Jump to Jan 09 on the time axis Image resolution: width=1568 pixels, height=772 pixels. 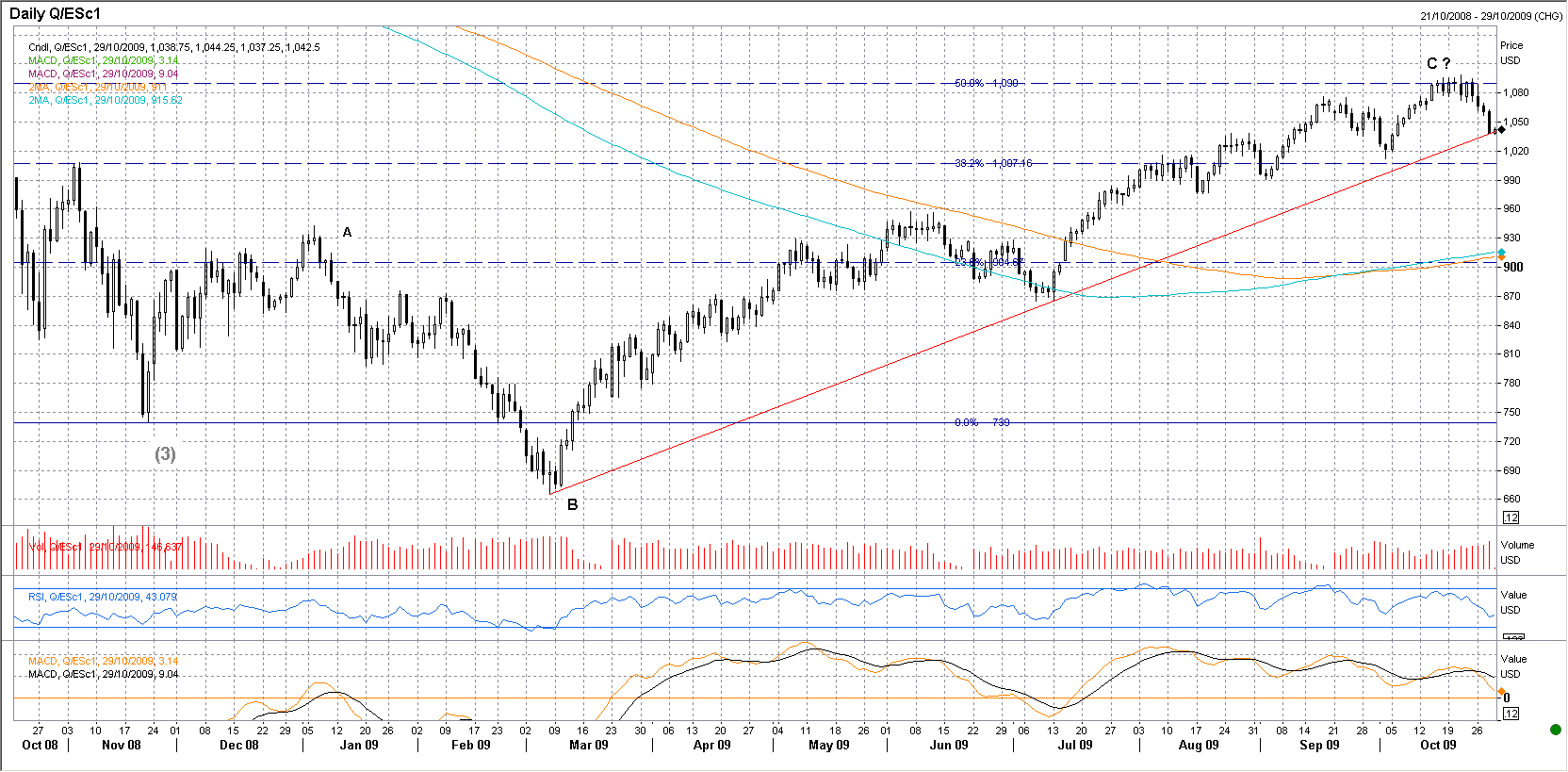(x=359, y=745)
